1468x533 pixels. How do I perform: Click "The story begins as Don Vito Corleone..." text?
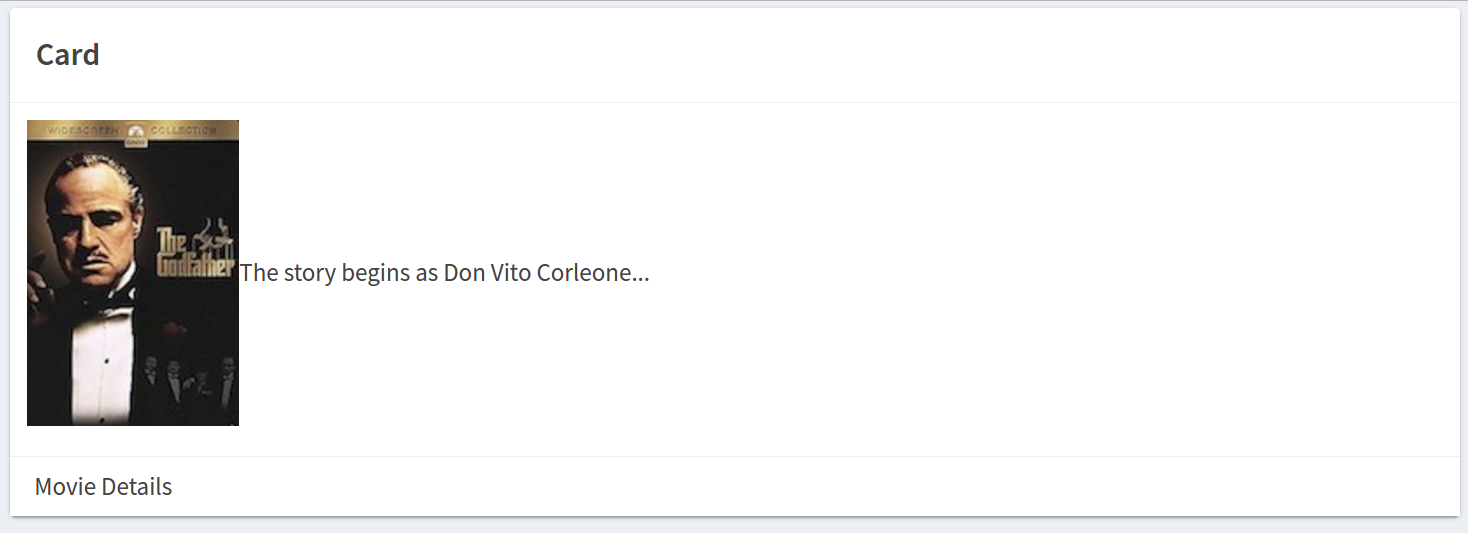point(445,273)
